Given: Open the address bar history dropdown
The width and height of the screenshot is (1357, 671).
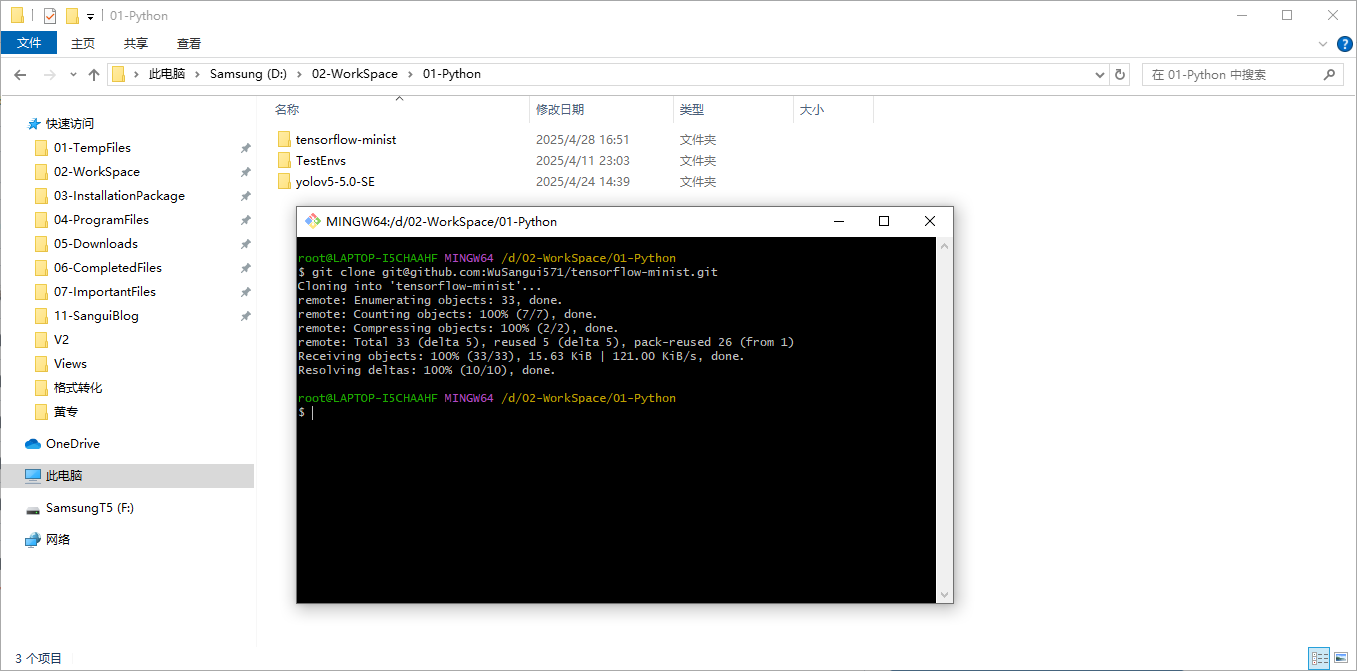Looking at the screenshot, I should point(1100,74).
